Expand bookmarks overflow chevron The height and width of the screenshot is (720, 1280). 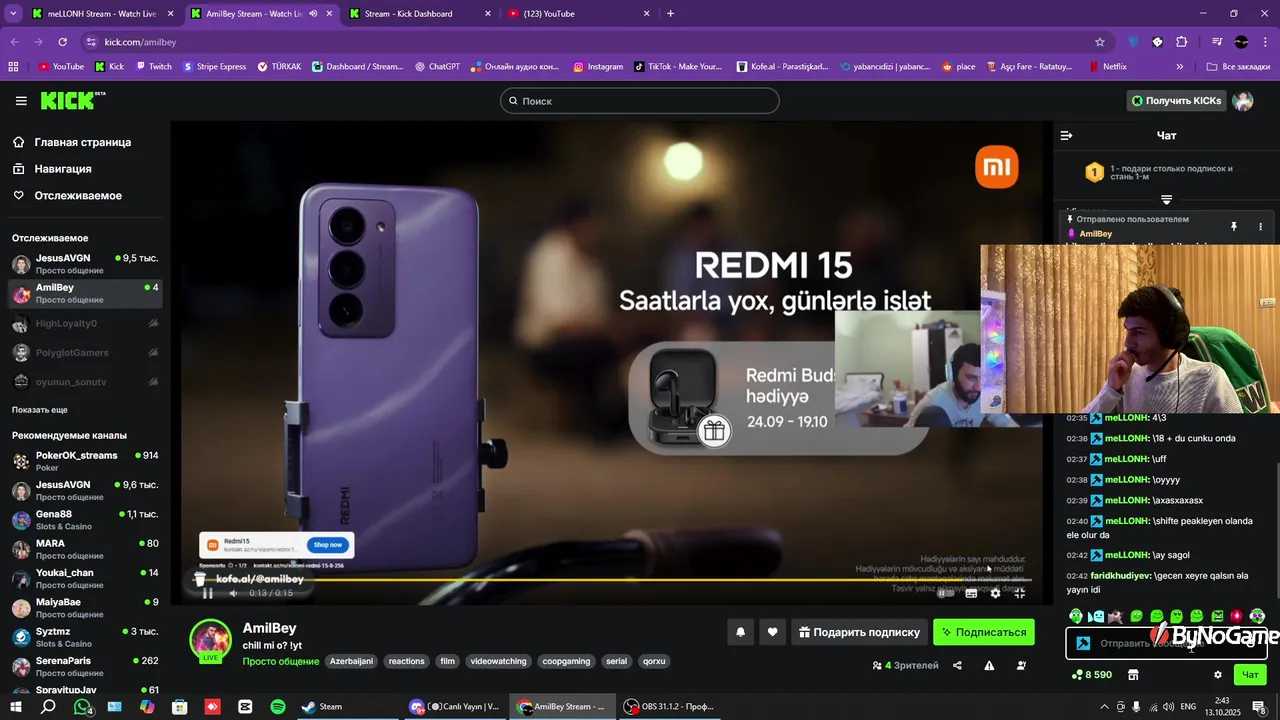[1180, 67]
